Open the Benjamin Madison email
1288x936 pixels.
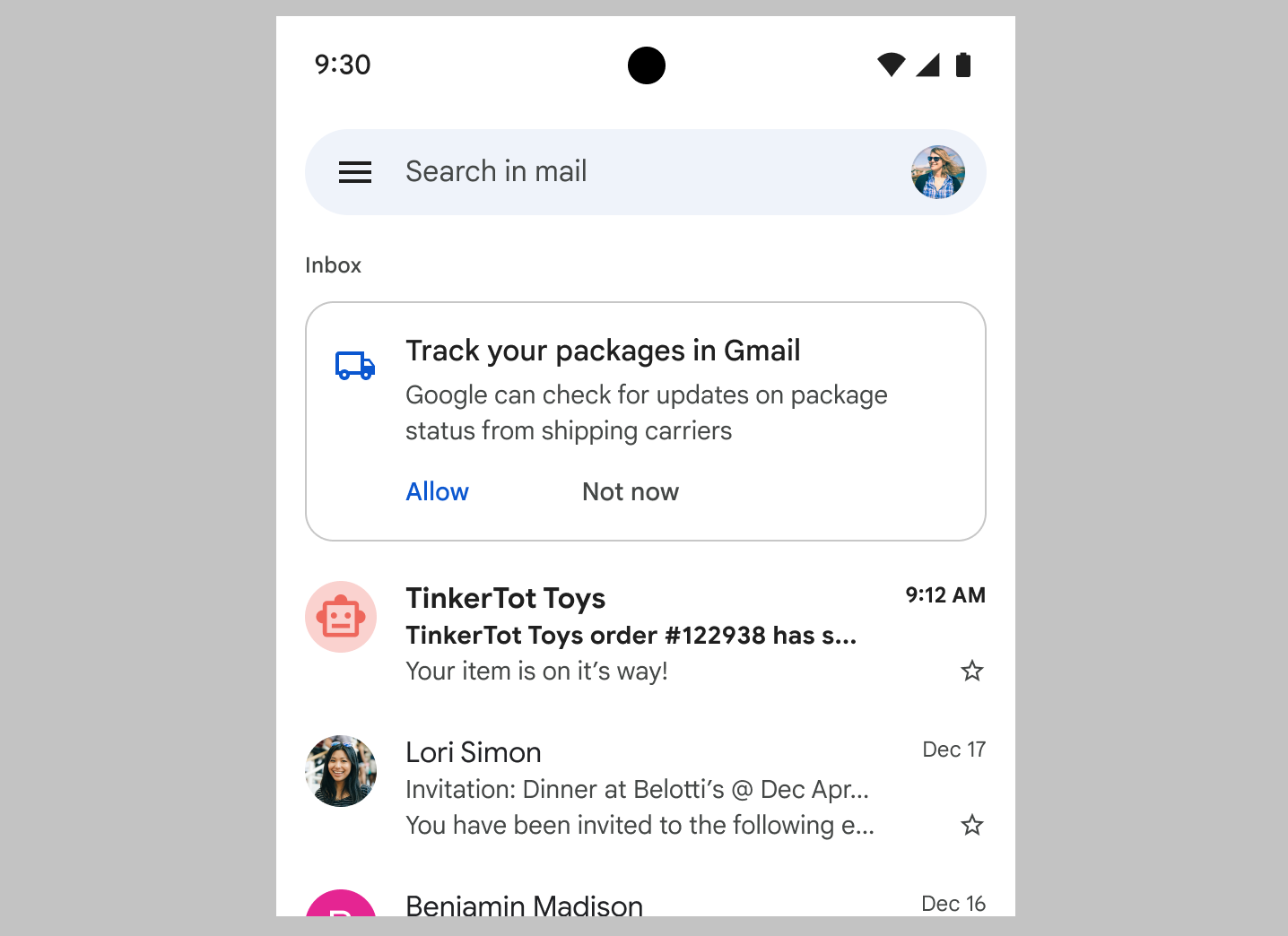(x=646, y=900)
